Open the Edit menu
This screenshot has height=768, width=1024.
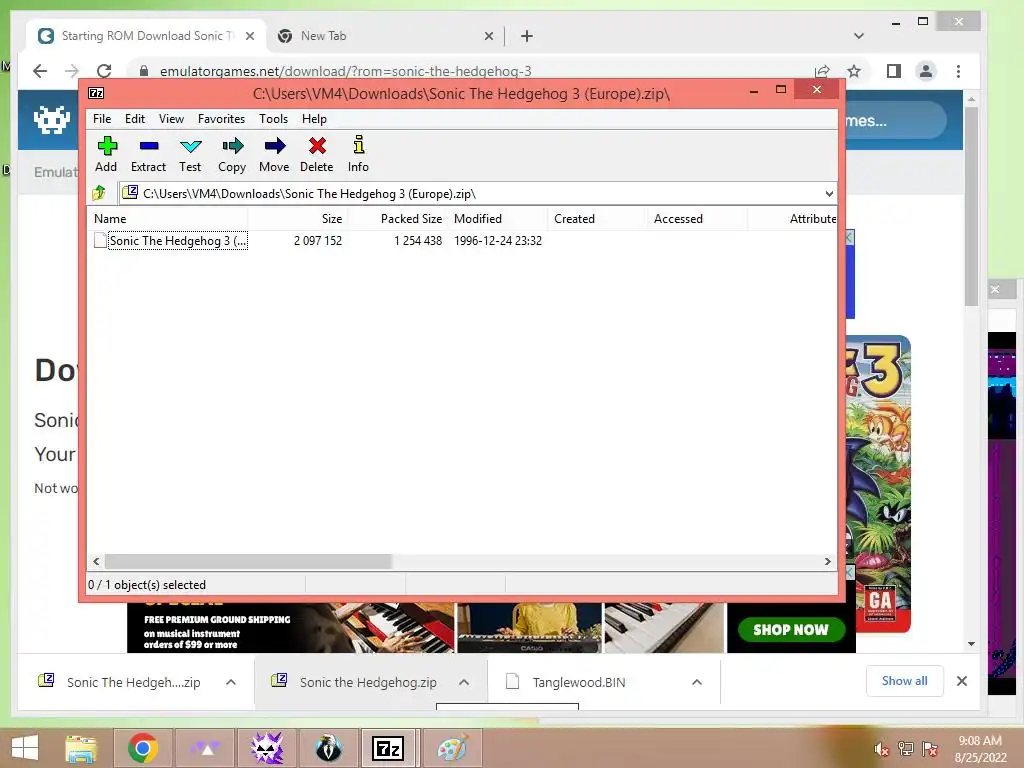[135, 119]
